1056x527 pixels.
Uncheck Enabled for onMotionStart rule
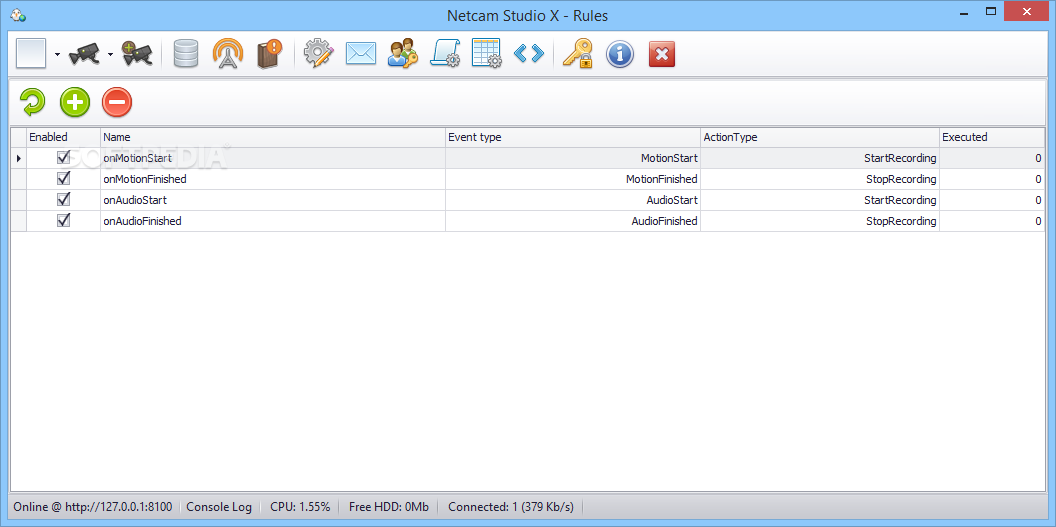pyautogui.click(x=64, y=157)
